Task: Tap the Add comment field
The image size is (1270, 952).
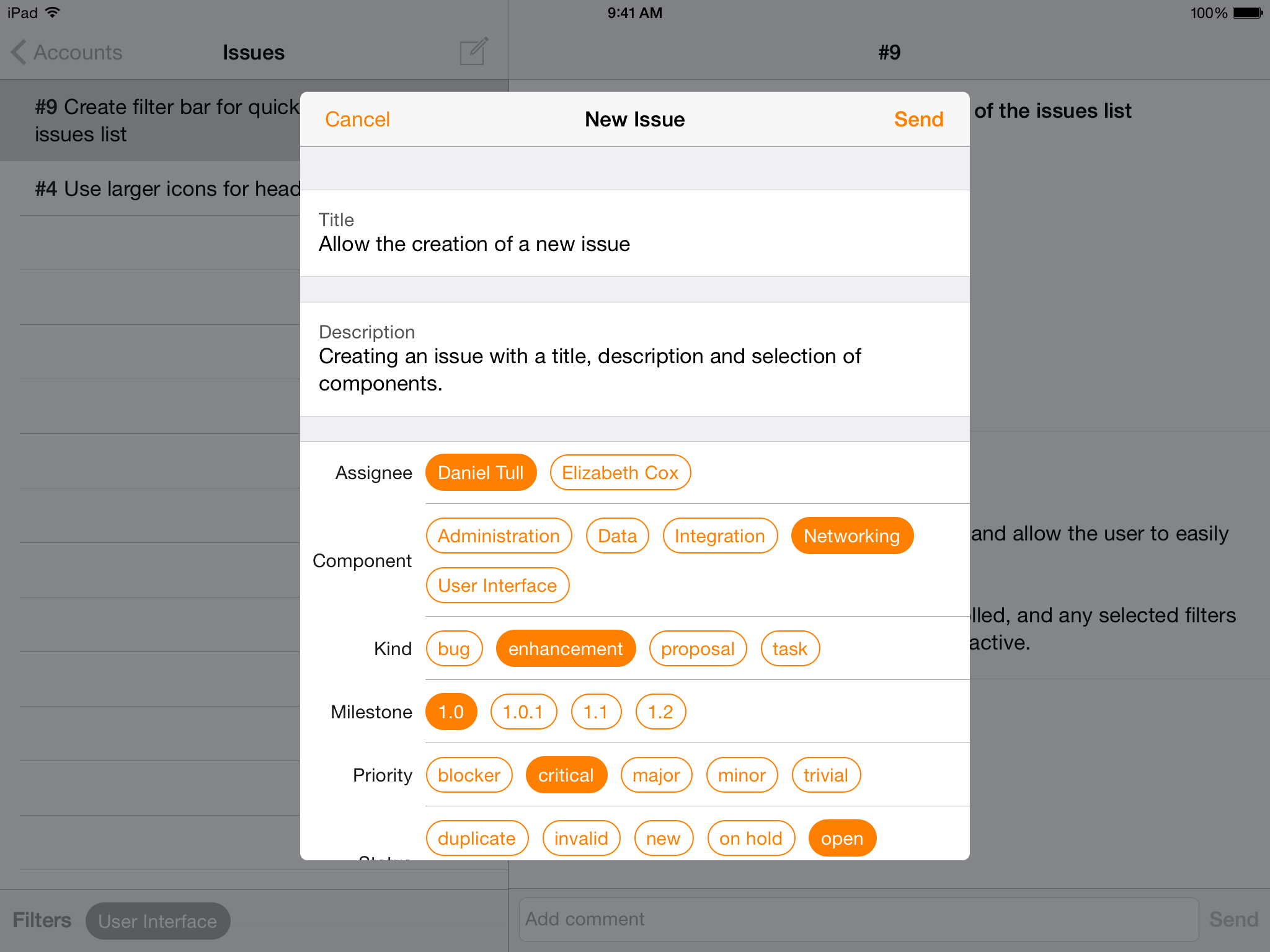Action: click(858, 919)
